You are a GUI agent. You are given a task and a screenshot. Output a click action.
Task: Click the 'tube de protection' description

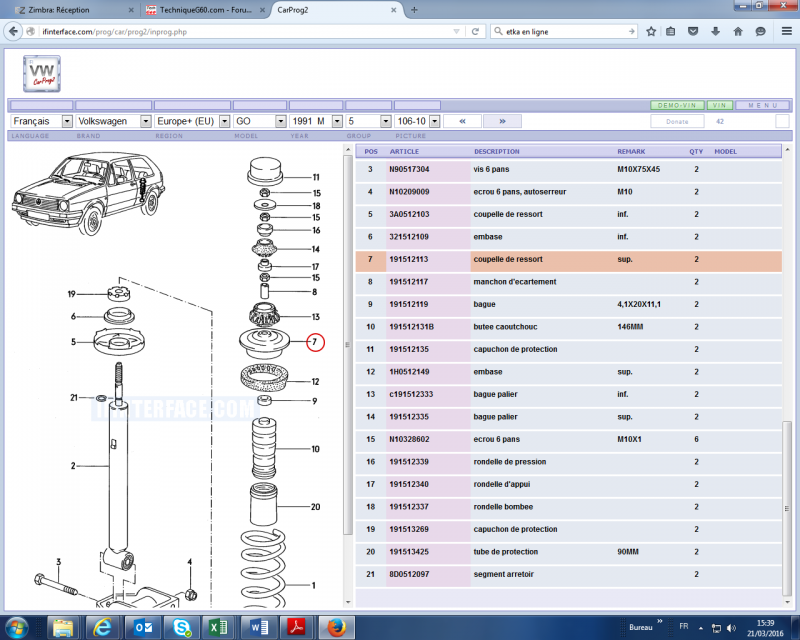pyautogui.click(x=506, y=552)
